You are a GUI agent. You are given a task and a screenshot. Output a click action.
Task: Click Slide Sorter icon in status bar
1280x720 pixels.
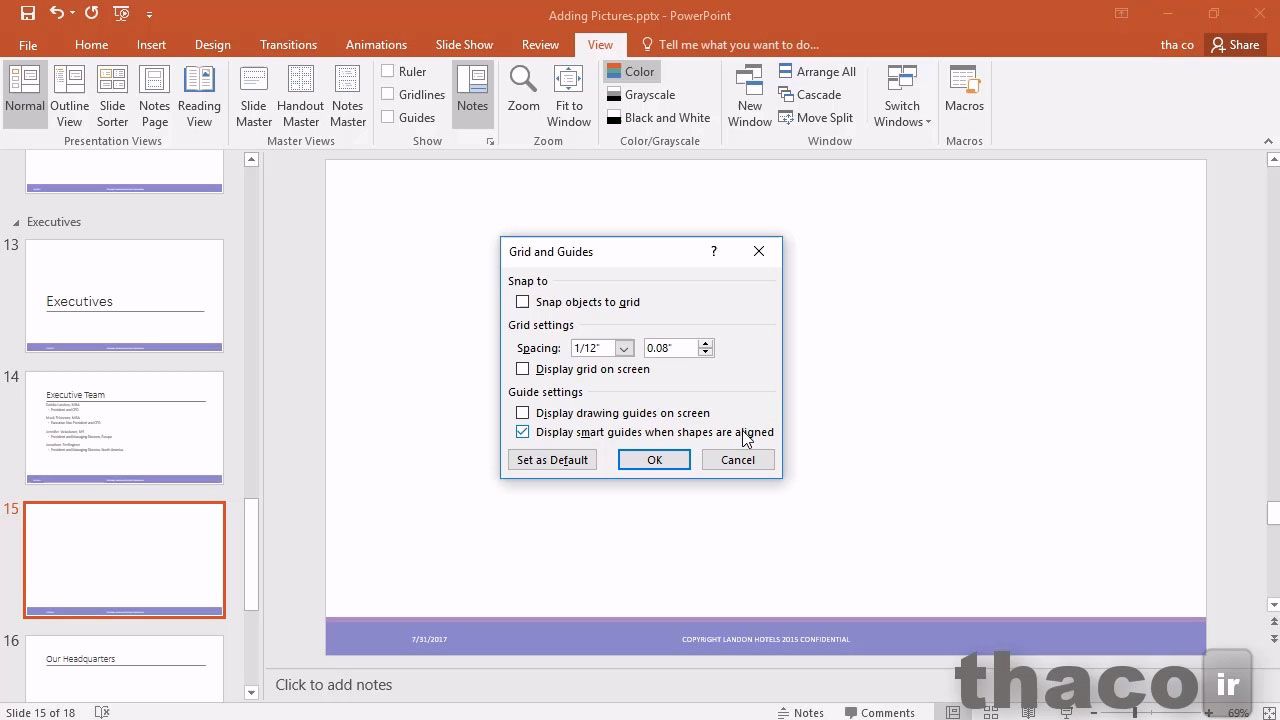pos(989,713)
